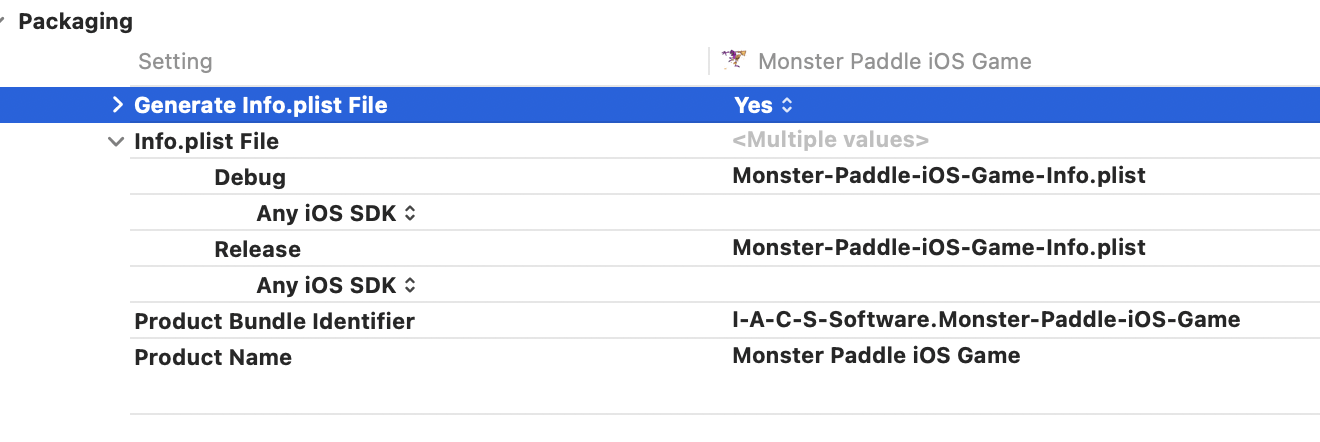Viewport: 1320px width, 442px height.
Task: Click the Monster Paddle iOS Game column header
Action: click(894, 61)
